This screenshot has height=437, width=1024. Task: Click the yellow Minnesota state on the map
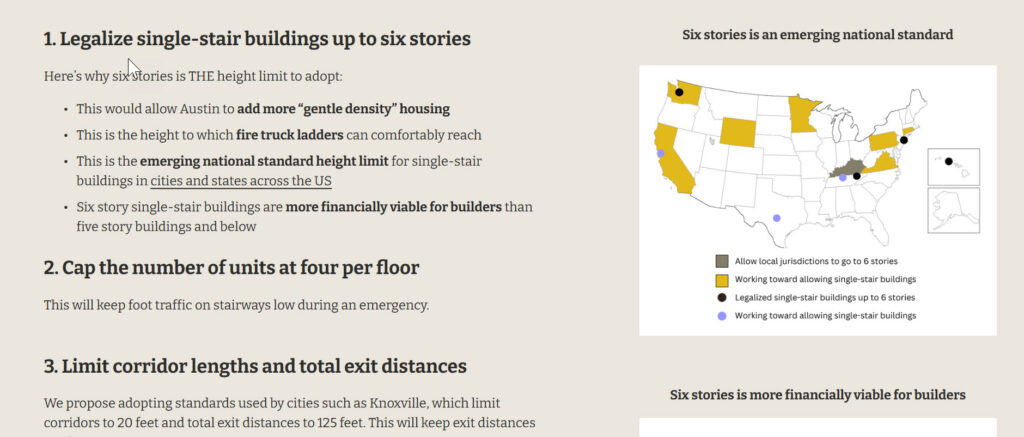(x=802, y=115)
